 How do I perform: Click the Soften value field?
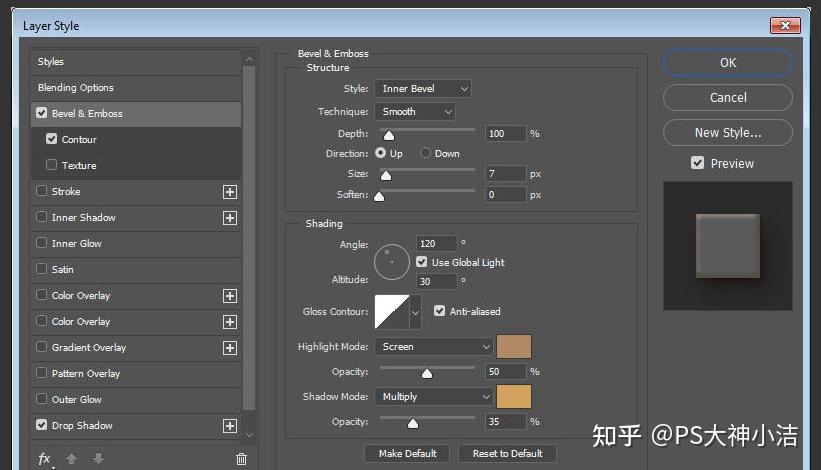505,195
